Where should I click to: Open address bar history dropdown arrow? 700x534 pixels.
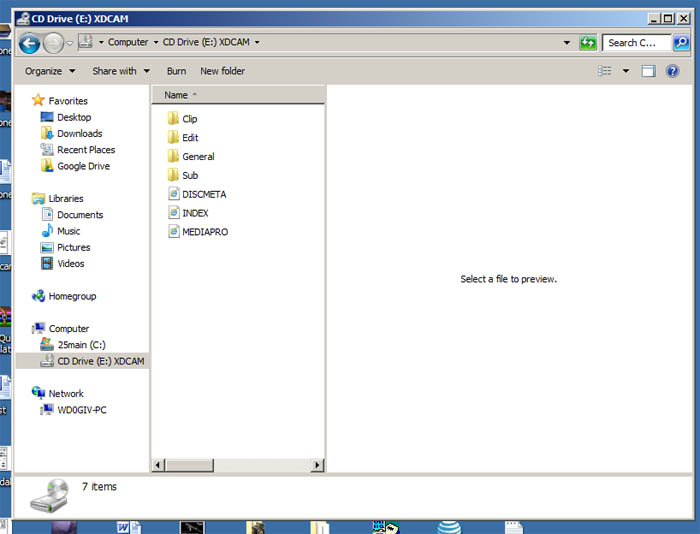click(567, 43)
